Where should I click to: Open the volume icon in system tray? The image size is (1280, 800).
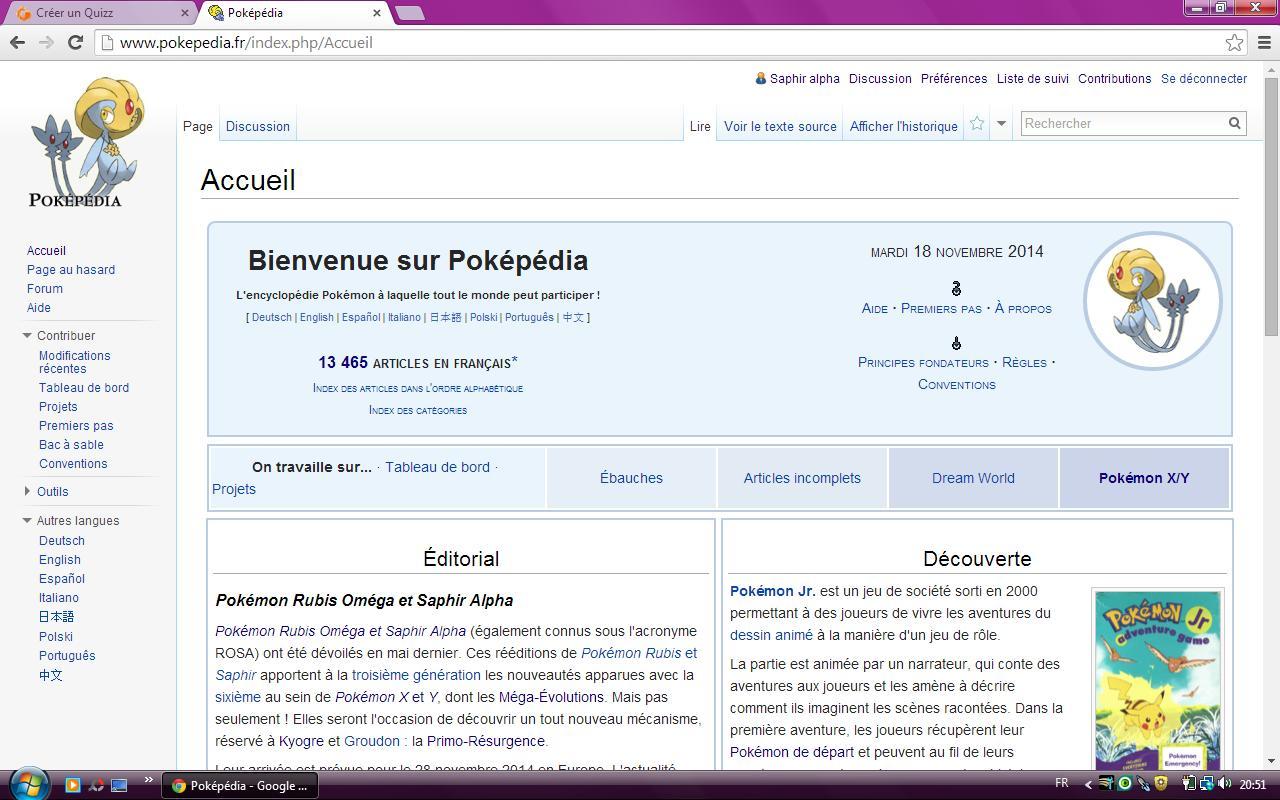tap(1225, 784)
